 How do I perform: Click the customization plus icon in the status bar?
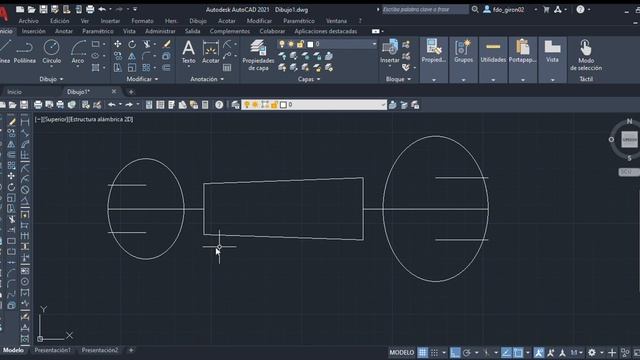[612, 353]
